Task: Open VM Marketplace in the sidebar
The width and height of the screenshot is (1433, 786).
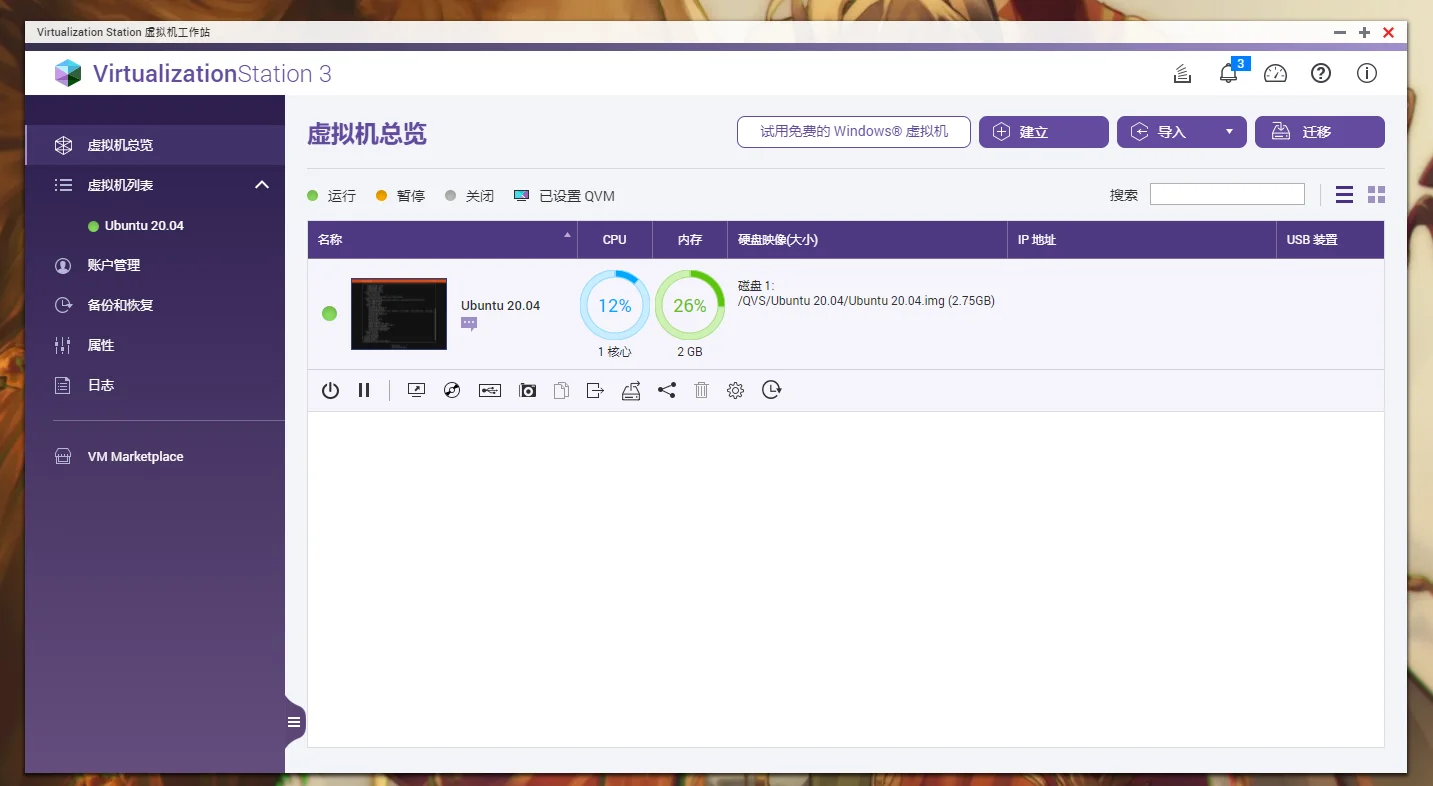Action: tap(155, 456)
